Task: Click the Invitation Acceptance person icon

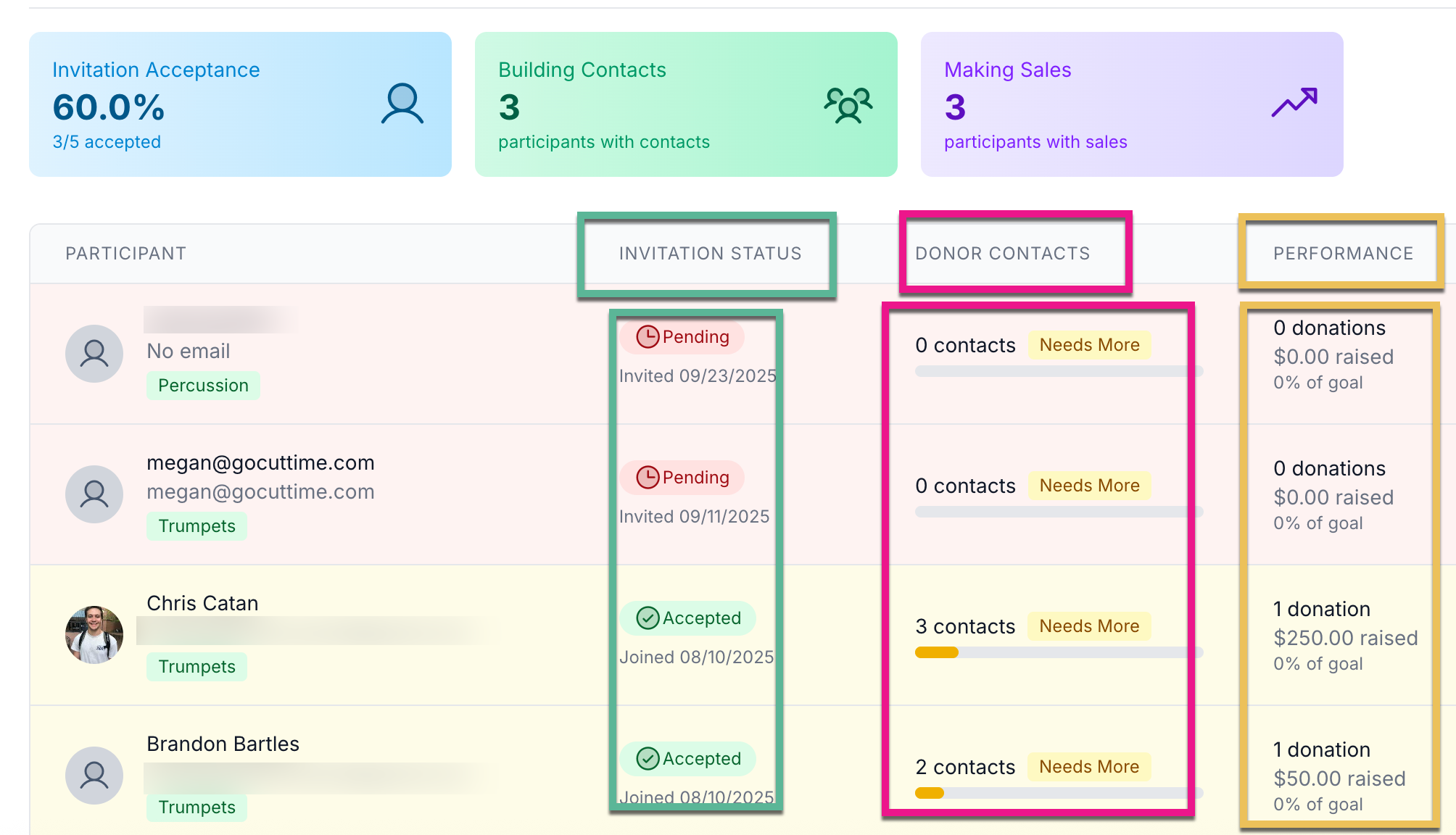Action: pos(402,104)
